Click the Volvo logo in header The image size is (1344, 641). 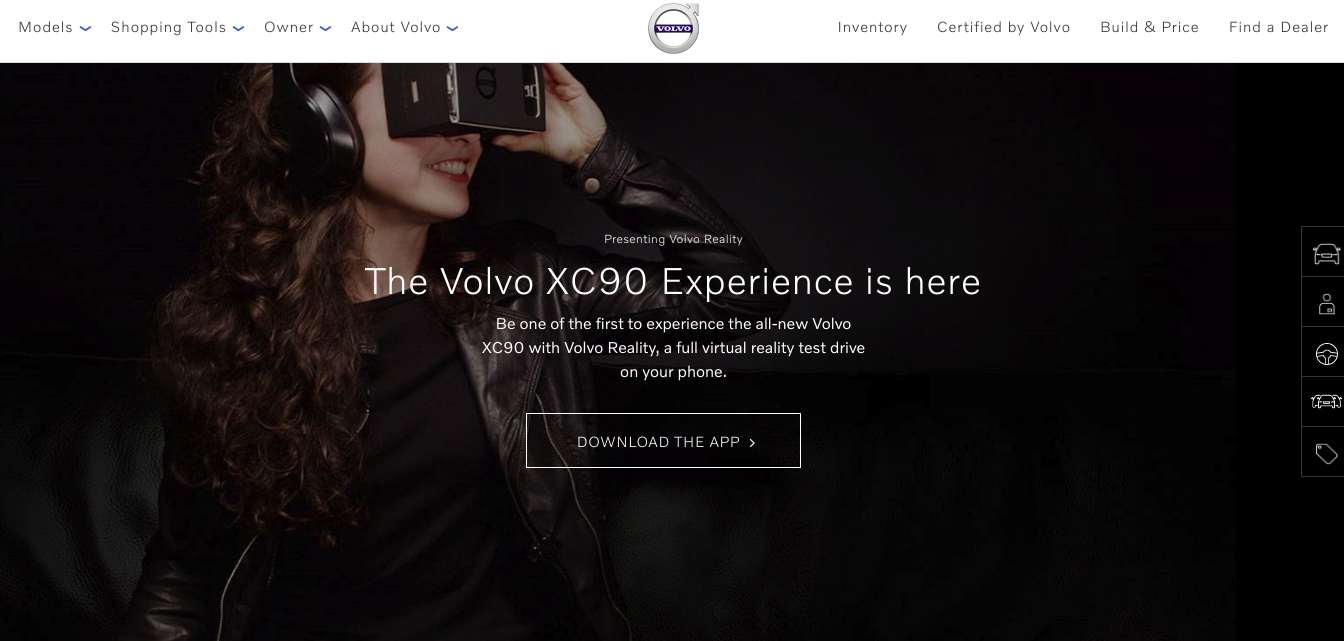coord(674,28)
